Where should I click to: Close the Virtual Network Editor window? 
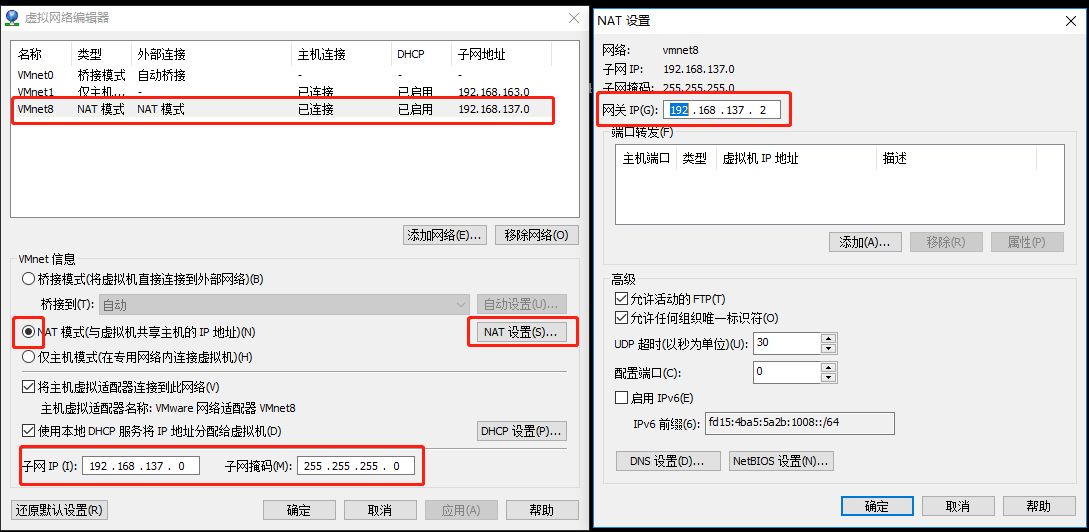click(574, 18)
